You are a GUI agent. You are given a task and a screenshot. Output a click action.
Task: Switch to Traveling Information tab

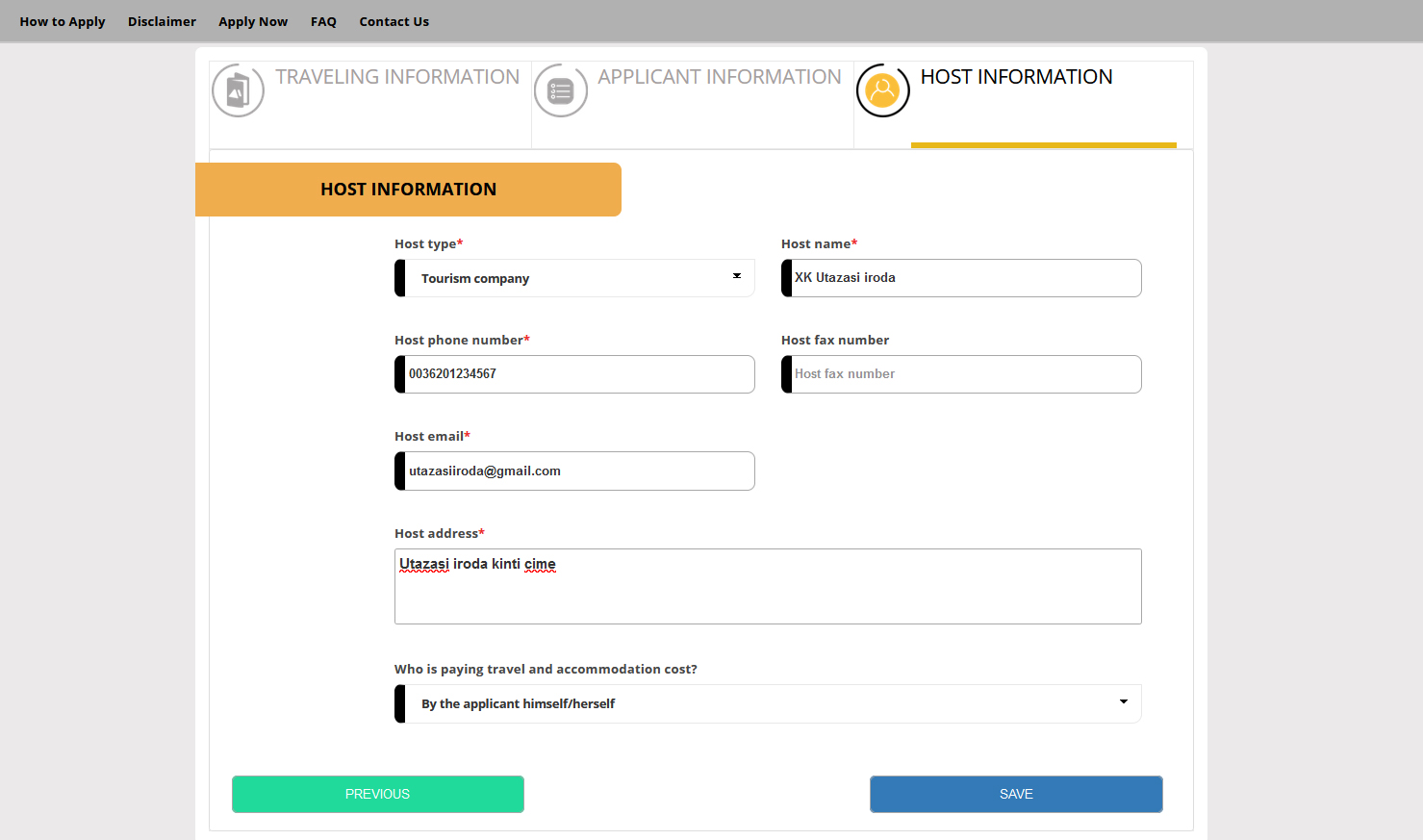pos(397,77)
